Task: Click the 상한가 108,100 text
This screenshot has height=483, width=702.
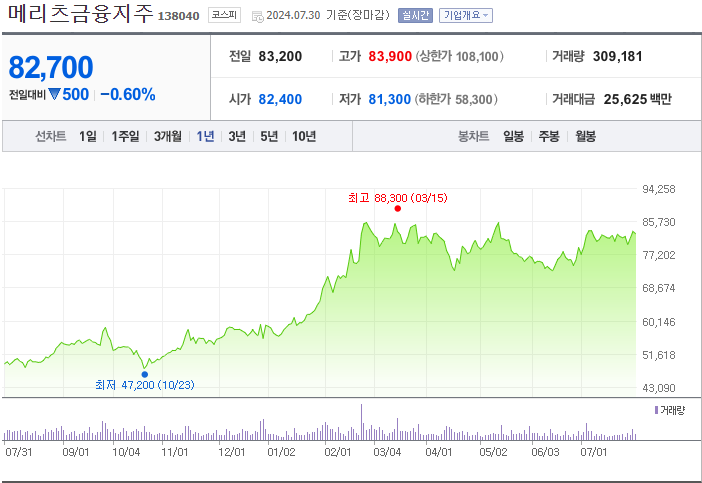Action: tap(460, 56)
